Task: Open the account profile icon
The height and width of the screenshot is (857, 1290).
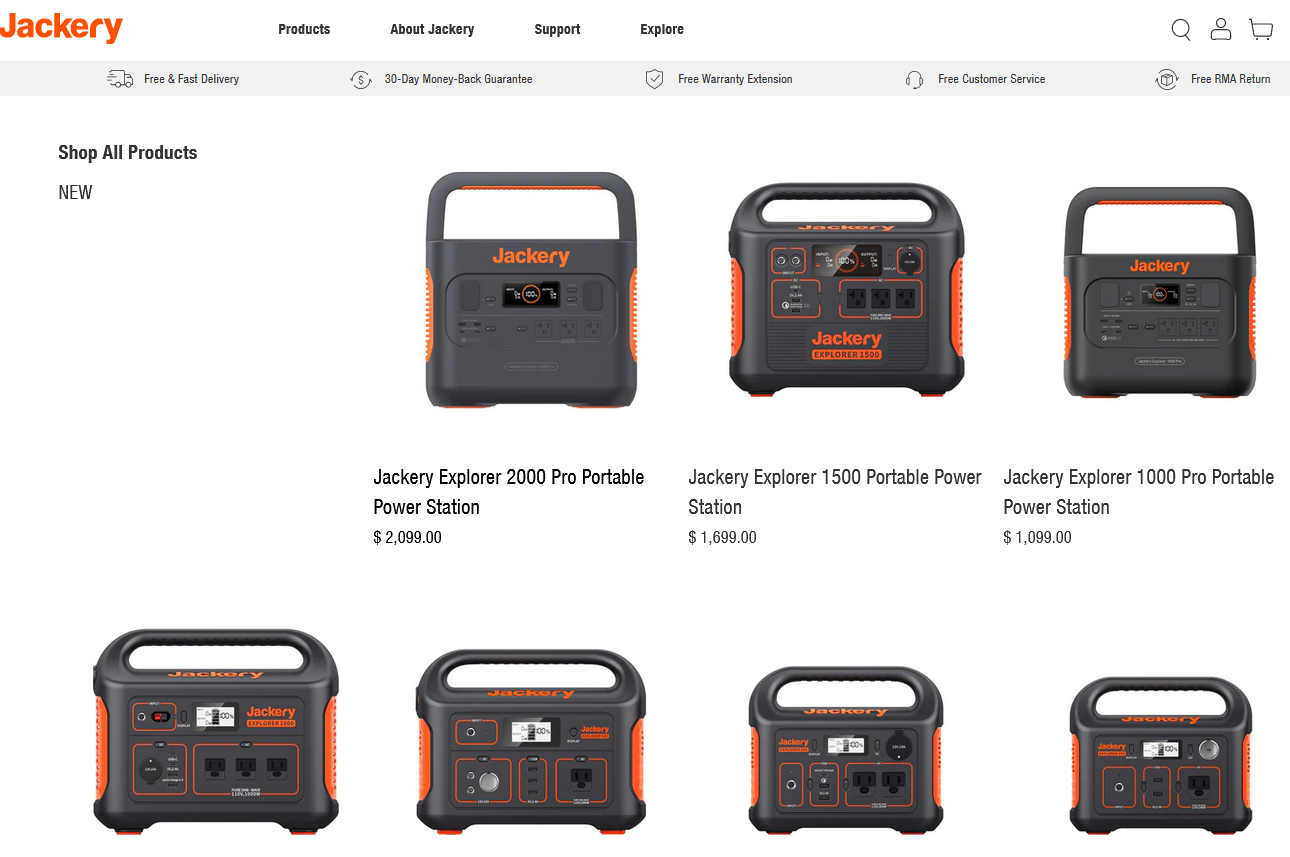Action: pos(1221,29)
